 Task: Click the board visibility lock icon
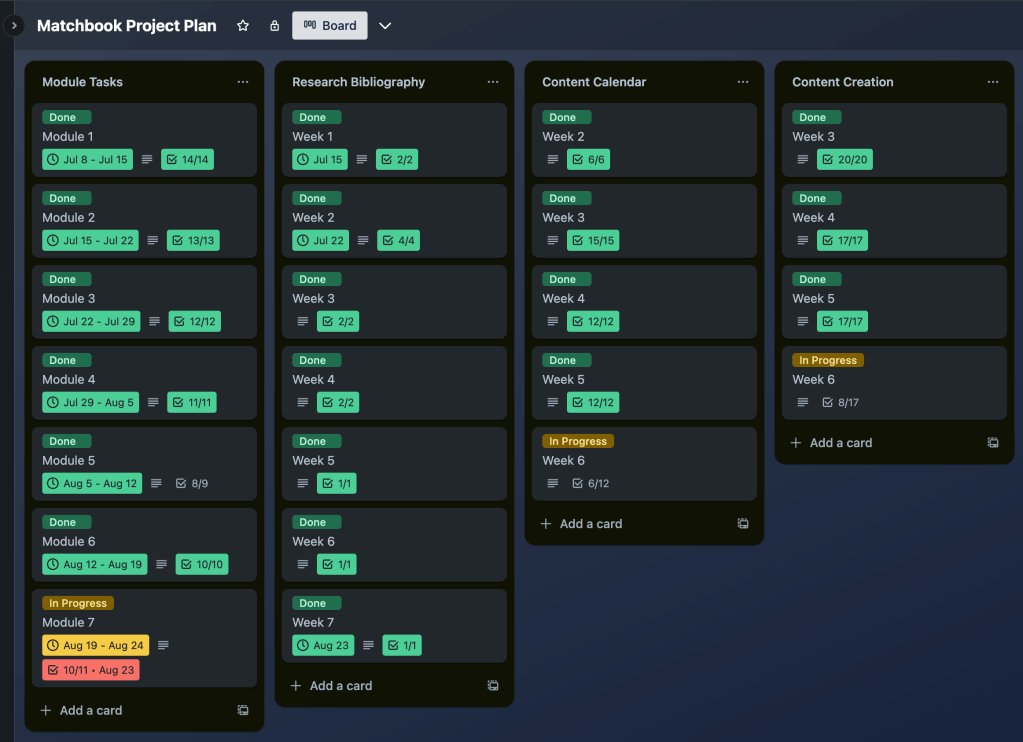(274, 26)
